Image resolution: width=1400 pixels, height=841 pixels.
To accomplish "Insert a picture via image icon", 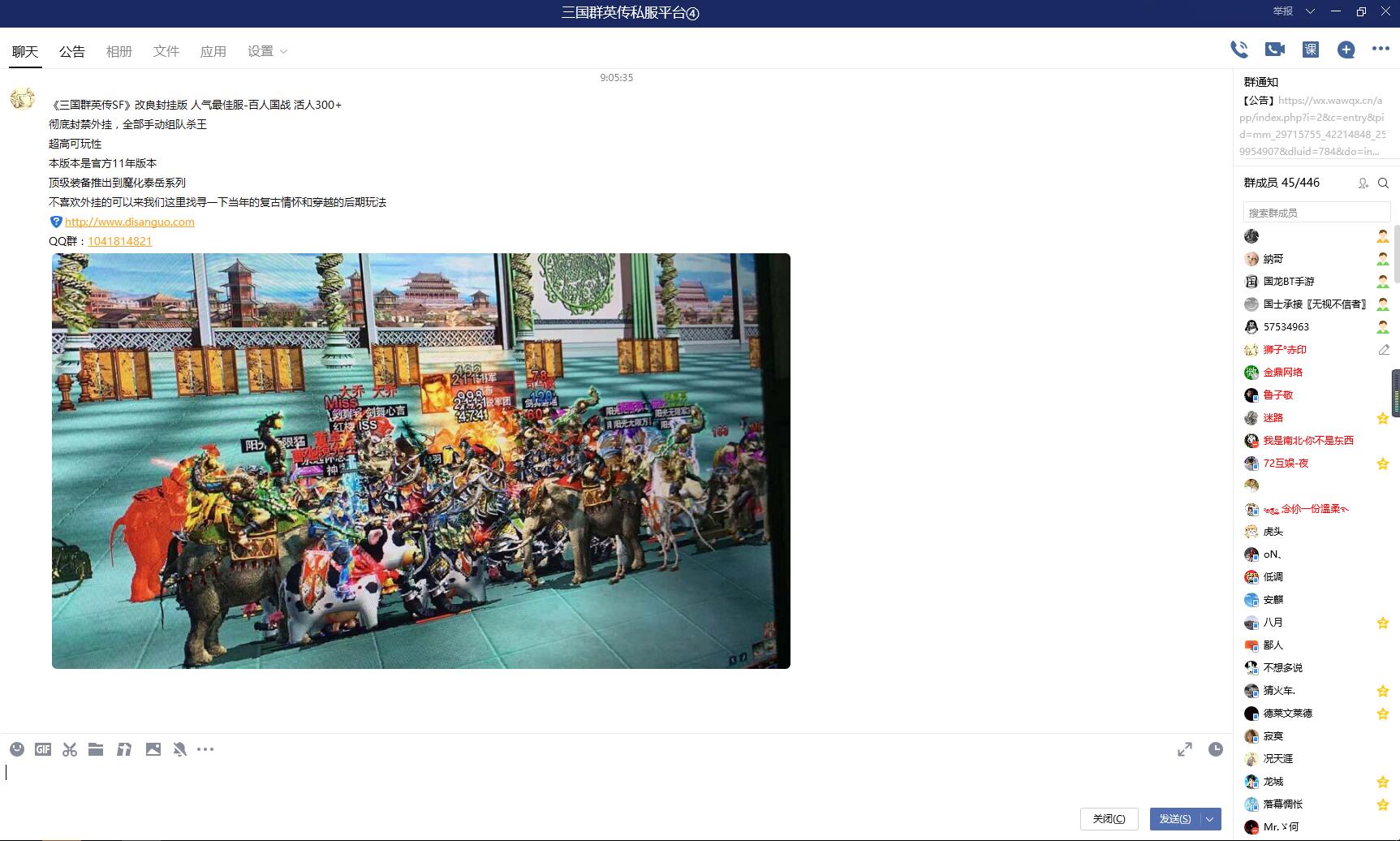I will 153,749.
